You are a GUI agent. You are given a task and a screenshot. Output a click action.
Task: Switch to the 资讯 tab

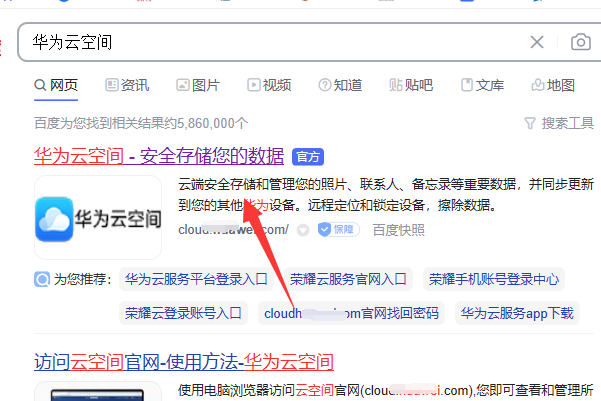point(127,85)
